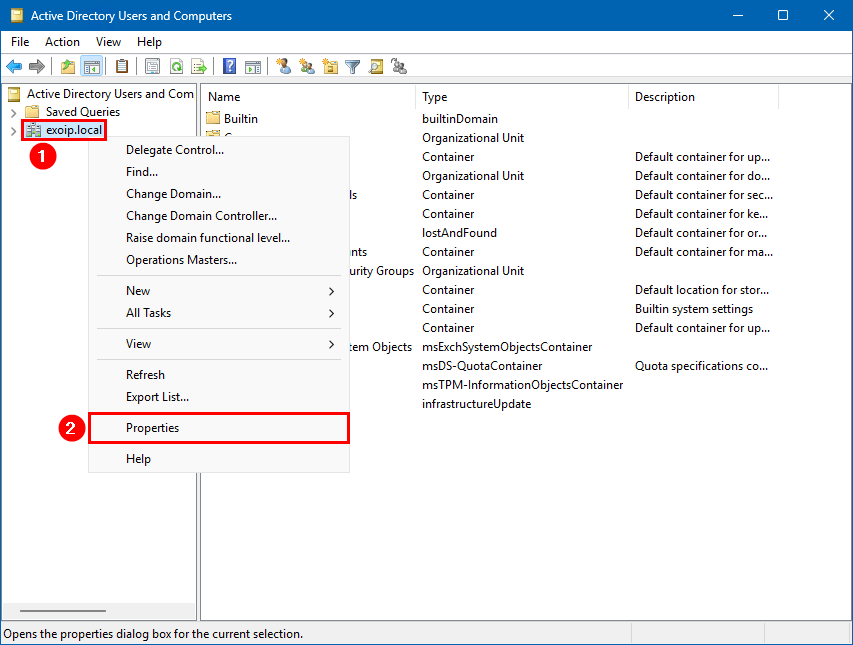Choose Raise domain functional level...
853x645 pixels.
(x=219, y=238)
